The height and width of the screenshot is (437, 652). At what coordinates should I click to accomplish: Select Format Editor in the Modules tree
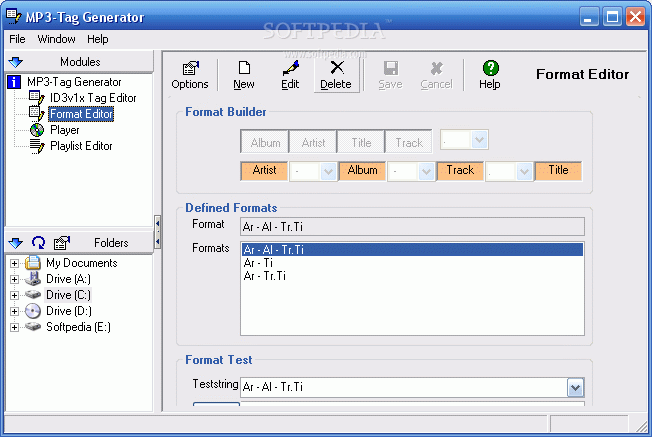tap(81, 114)
